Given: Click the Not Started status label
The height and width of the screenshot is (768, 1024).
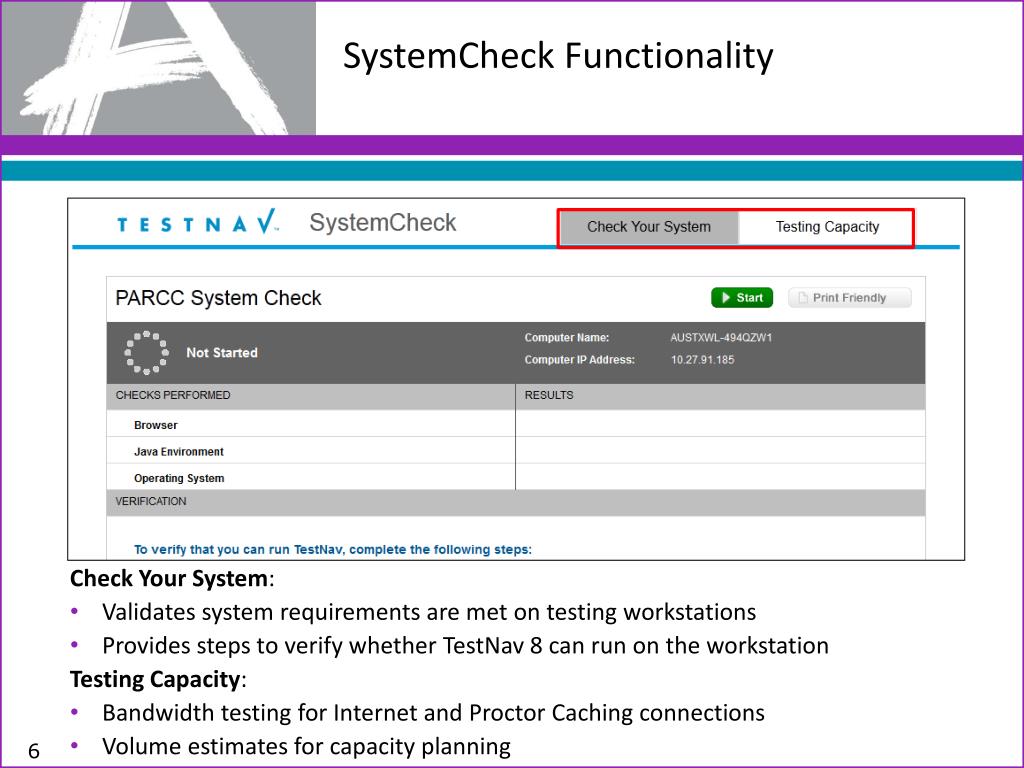Looking at the screenshot, I should pos(222,353).
